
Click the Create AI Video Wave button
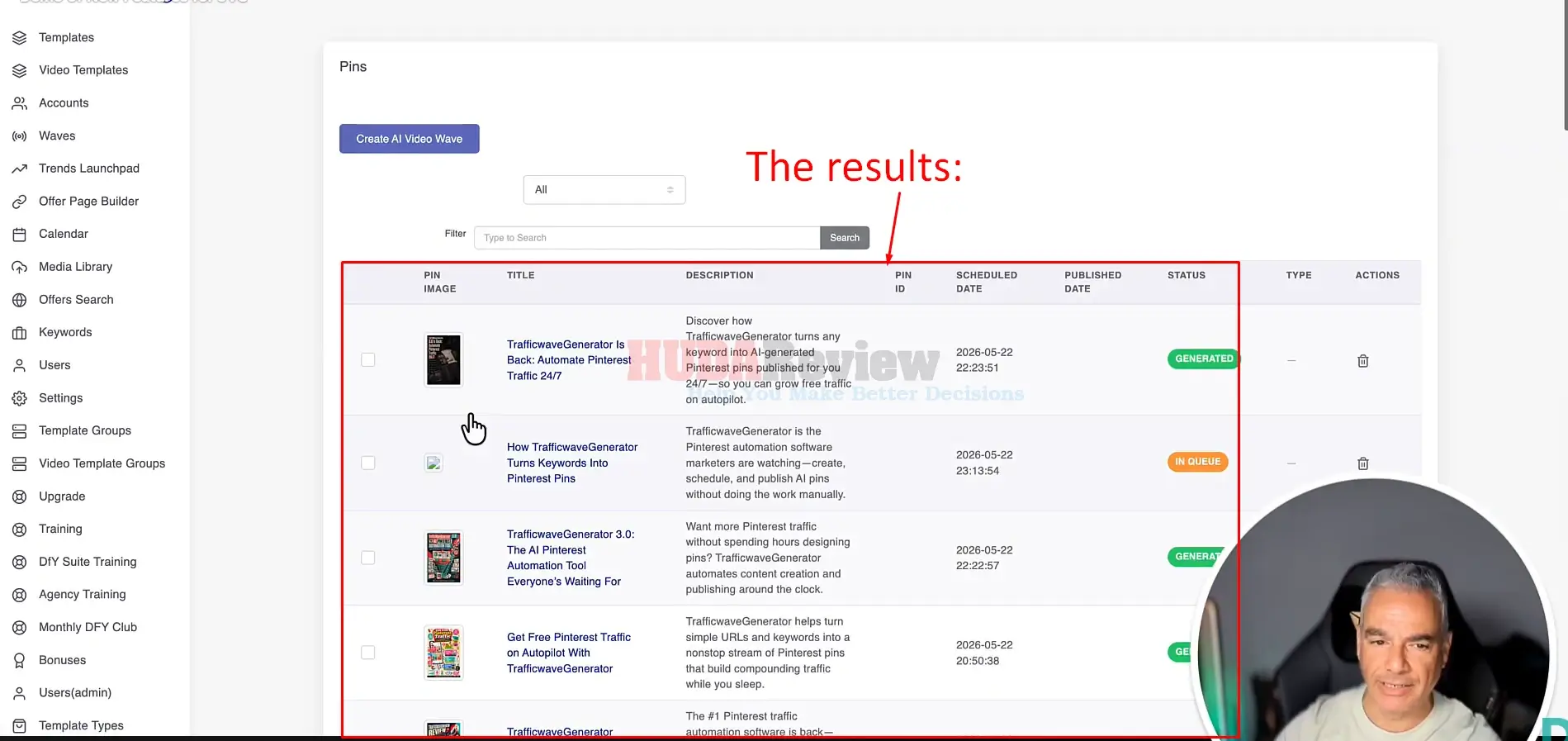click(410, 139)
